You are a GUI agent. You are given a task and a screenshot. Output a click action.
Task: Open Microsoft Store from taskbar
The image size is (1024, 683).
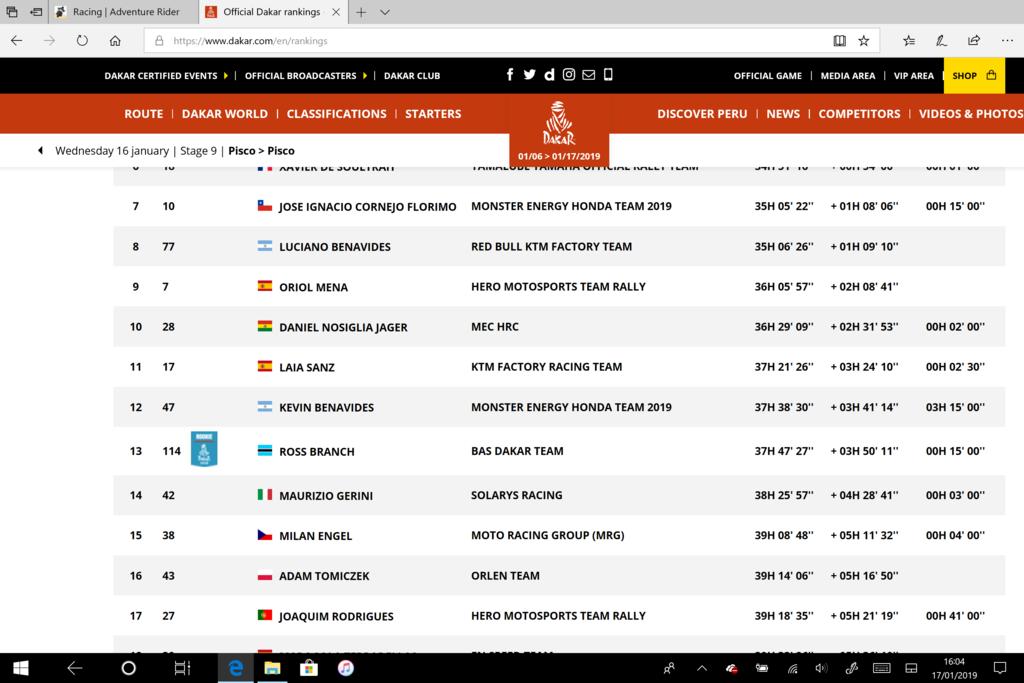(309, 668)
